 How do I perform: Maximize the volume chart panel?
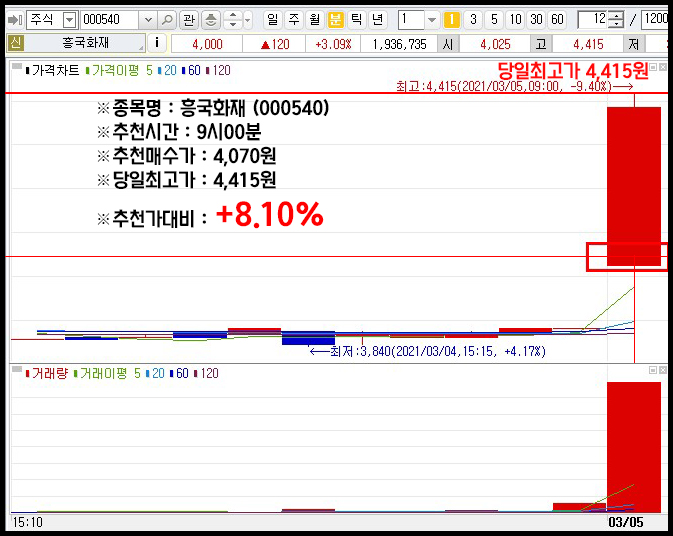653,370
